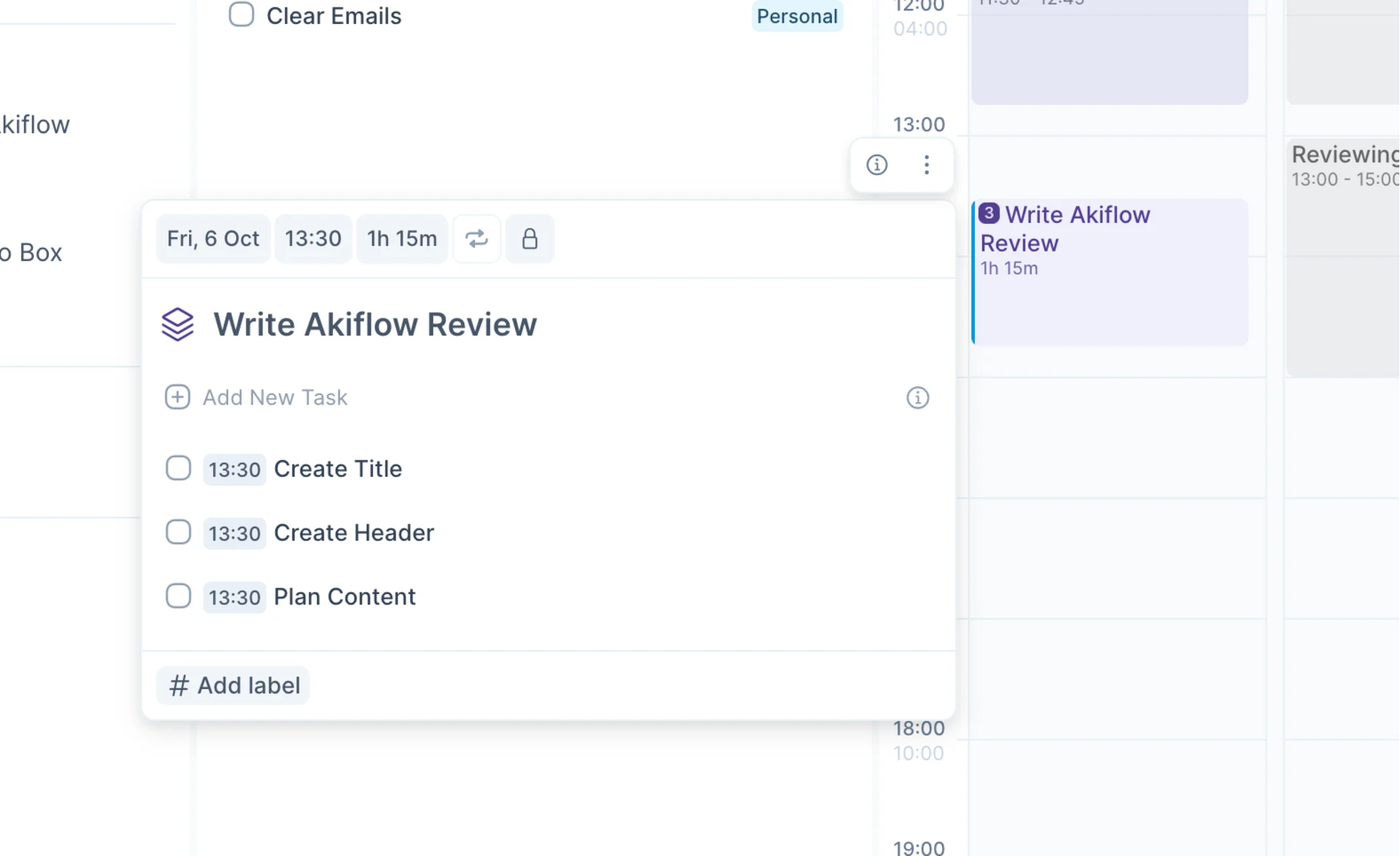Screen dimensions: 1400x856
Task: Open the Reviewing calendar event
Action: click(1343, 255)
